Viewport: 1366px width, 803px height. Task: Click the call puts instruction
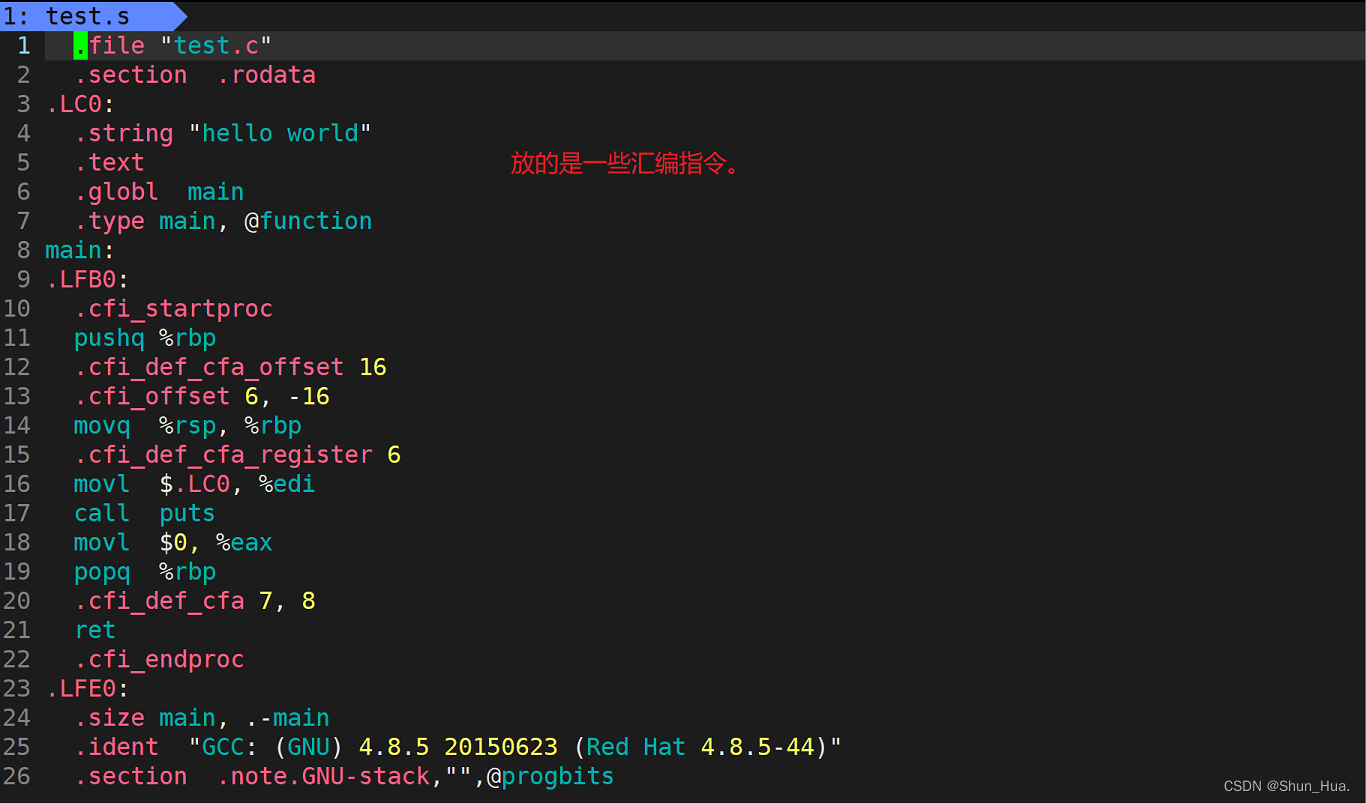pos(145,513)
